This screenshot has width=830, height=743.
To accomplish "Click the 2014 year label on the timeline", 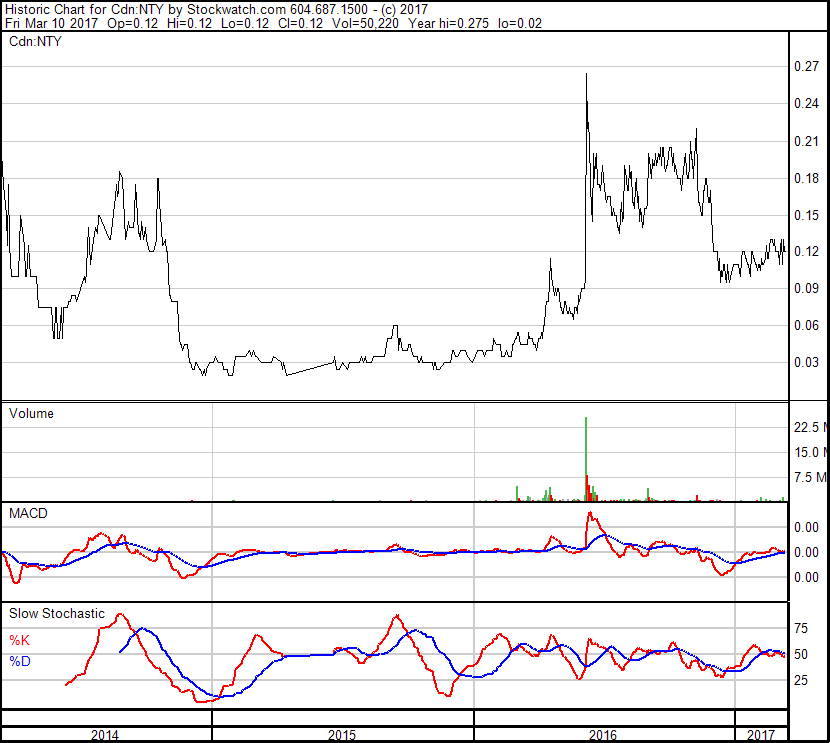I will pos(105,735).
